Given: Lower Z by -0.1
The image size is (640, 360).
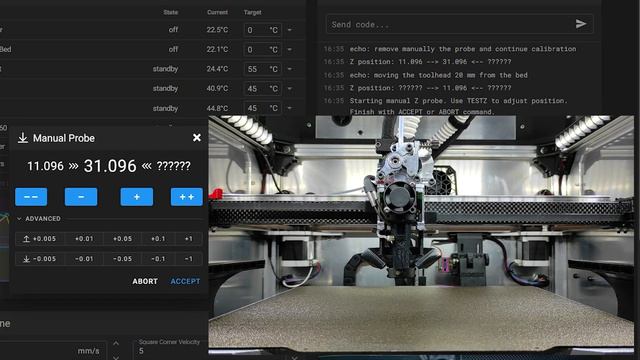Looking at the screenshot, I should tap(158, 259).
